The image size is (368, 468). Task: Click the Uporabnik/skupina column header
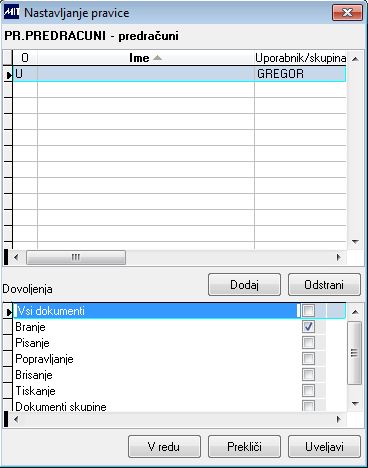(300, 58)
